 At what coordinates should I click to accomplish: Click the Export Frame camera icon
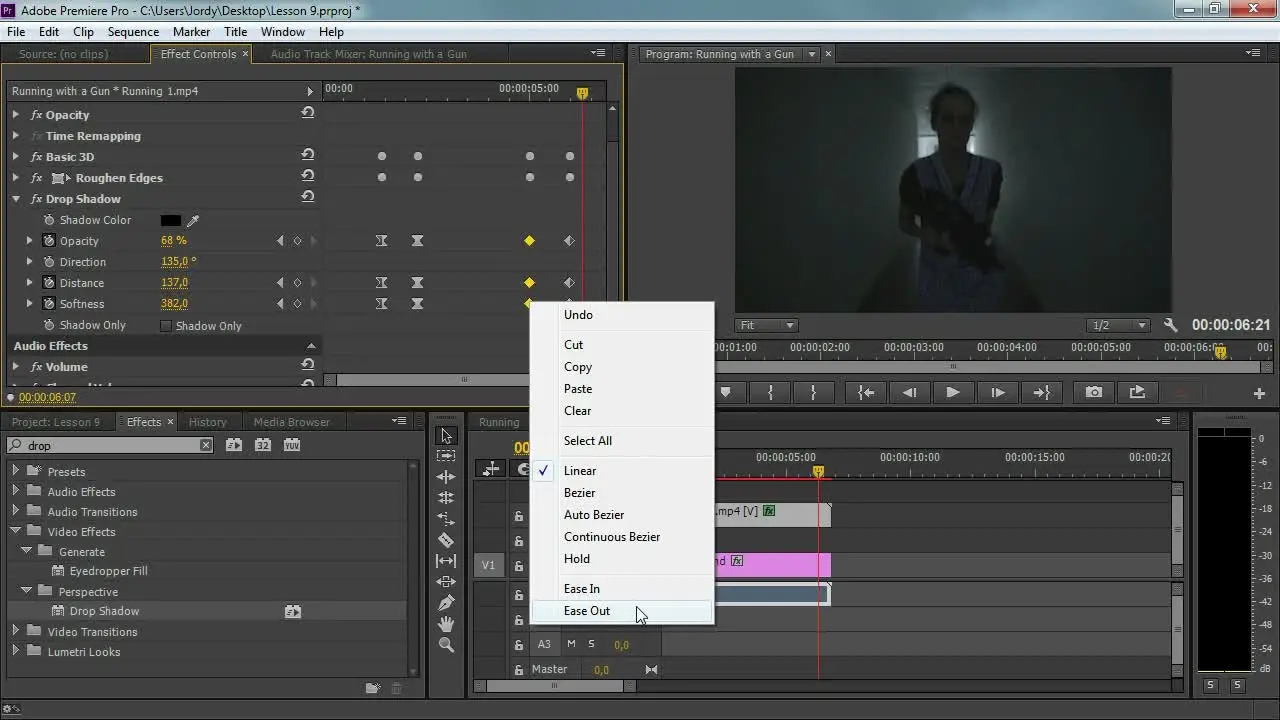tap(1094, 393)
